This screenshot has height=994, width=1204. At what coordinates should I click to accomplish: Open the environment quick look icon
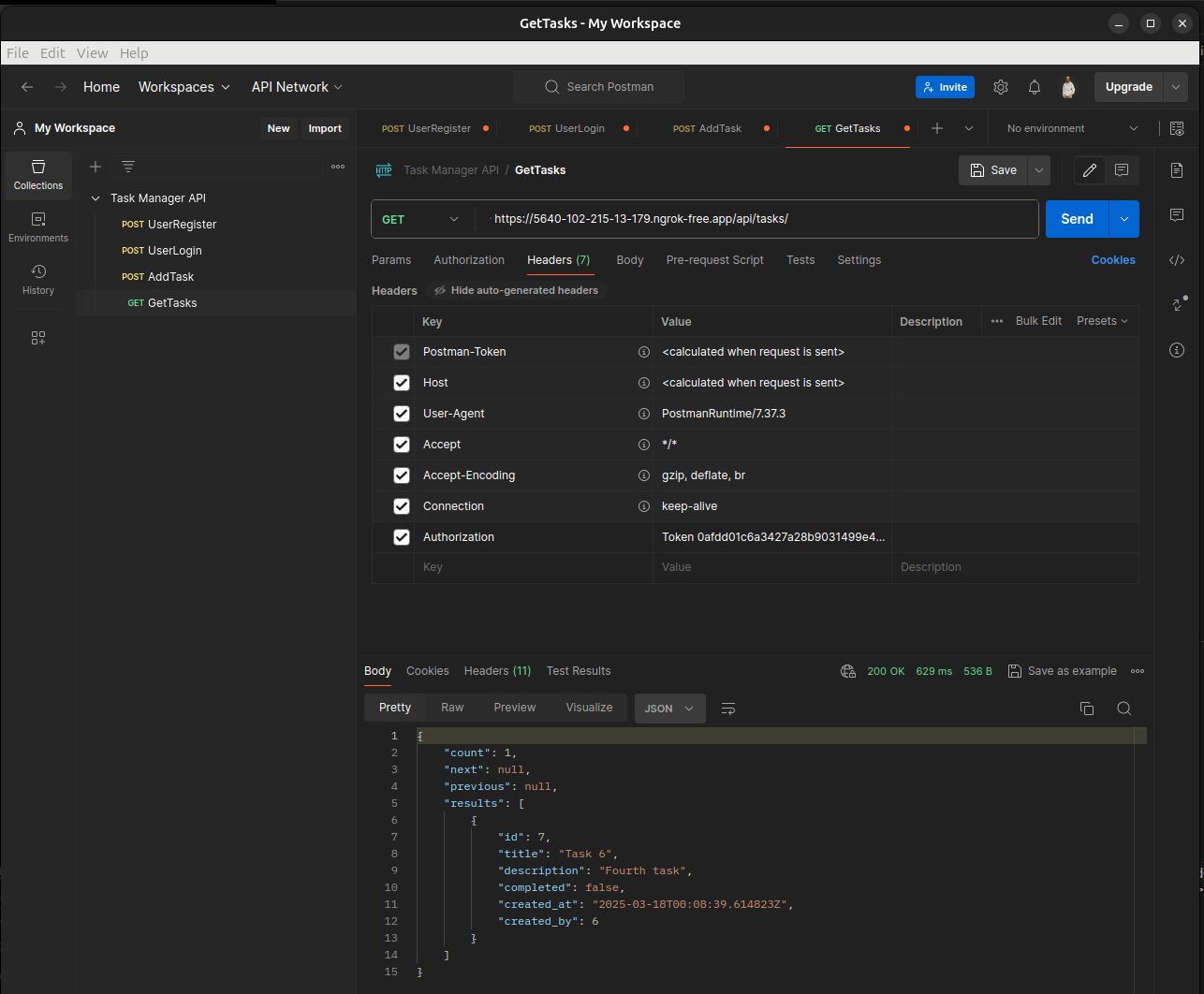tap(1177, 128)
